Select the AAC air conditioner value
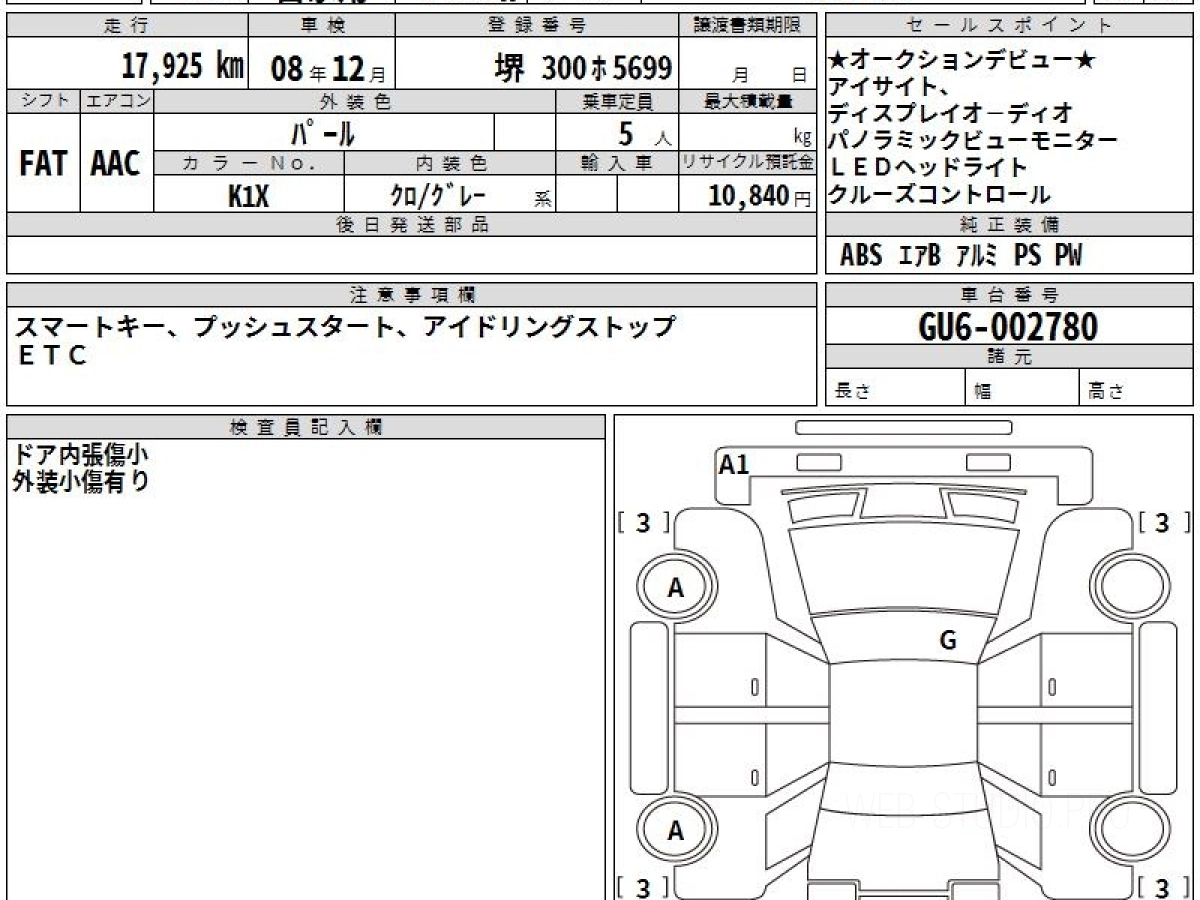This screenshot has width=1200, height=900. (x=116, y=164)
